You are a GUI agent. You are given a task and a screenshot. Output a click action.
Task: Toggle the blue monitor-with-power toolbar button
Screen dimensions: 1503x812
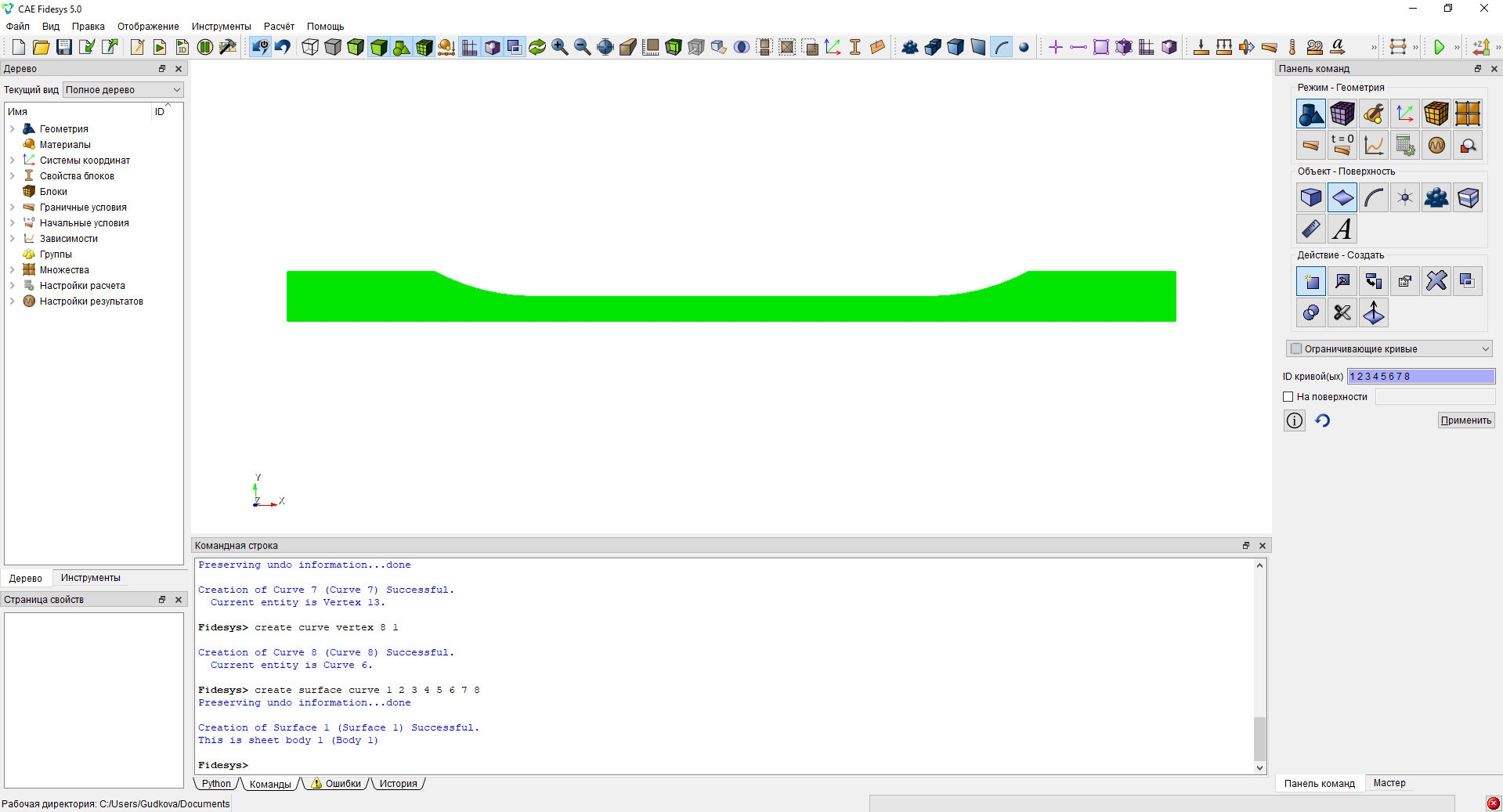tap(260, 47)
